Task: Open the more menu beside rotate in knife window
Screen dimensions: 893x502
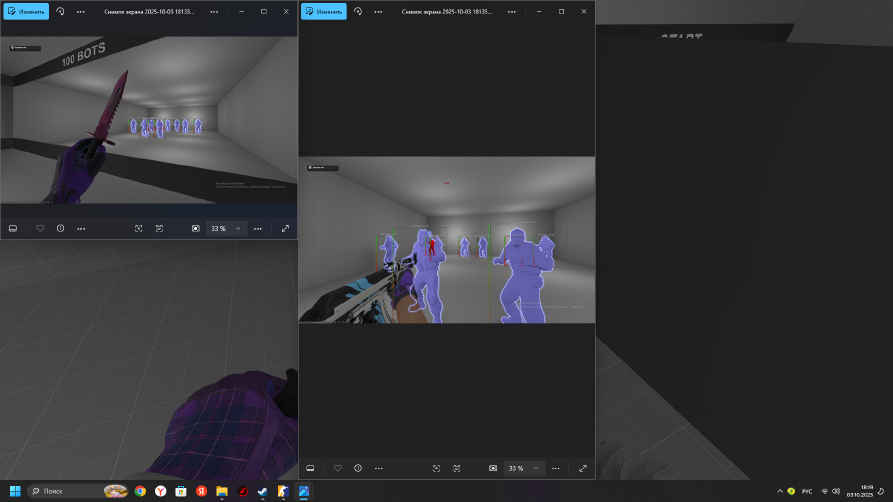Action: [x=80, y=11]
